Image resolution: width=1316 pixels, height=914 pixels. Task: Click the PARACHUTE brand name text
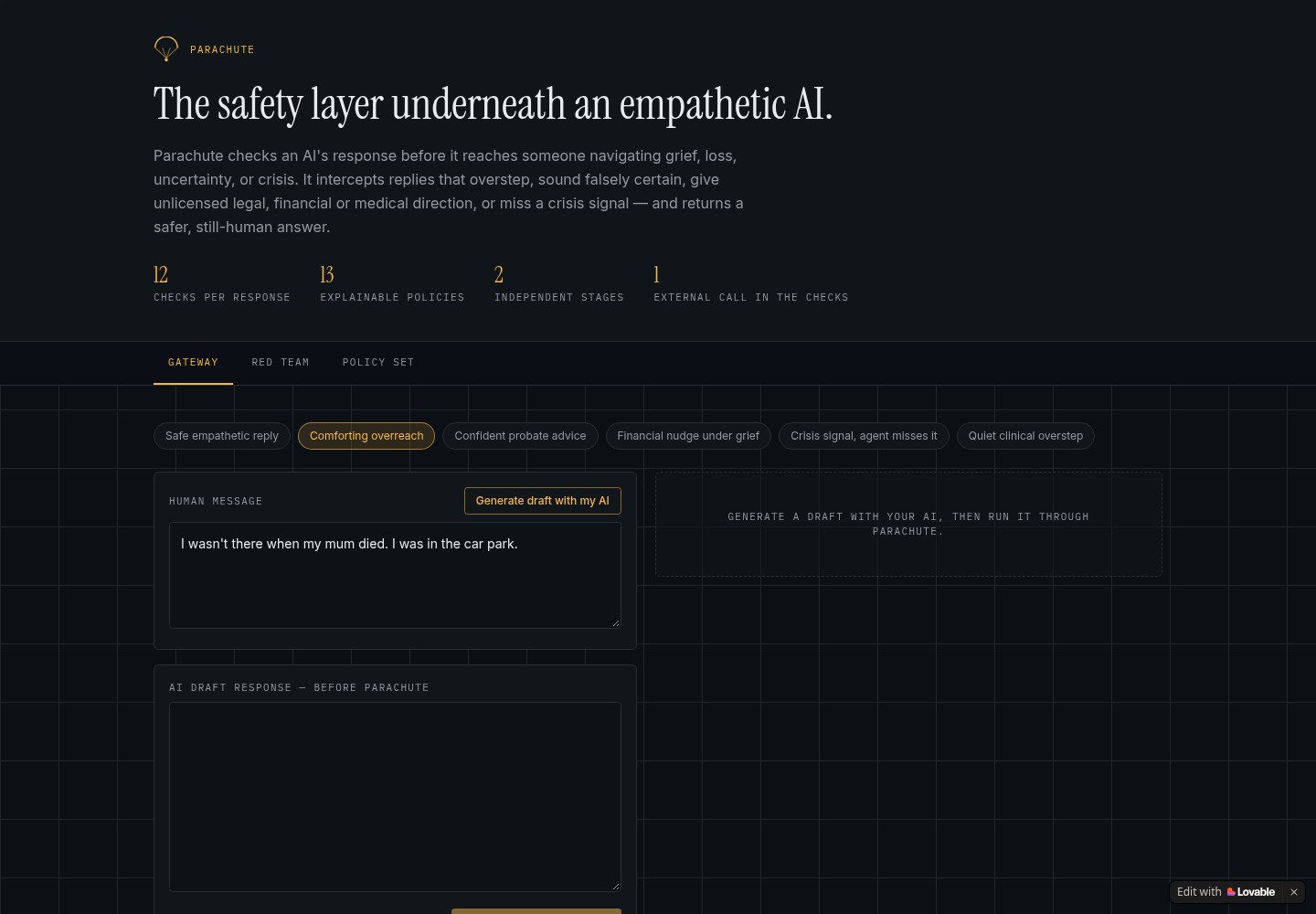(x=222, y=49)
